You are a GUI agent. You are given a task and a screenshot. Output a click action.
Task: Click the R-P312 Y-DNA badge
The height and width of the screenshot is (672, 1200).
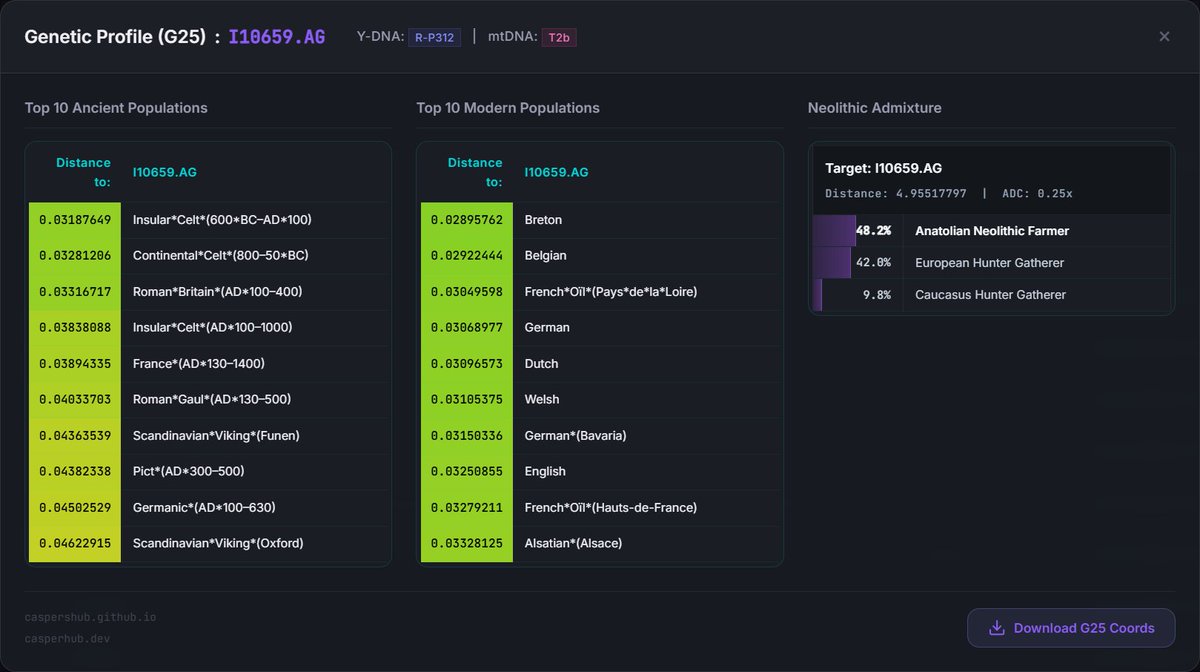pyautogui.click(x=434, y=37)
